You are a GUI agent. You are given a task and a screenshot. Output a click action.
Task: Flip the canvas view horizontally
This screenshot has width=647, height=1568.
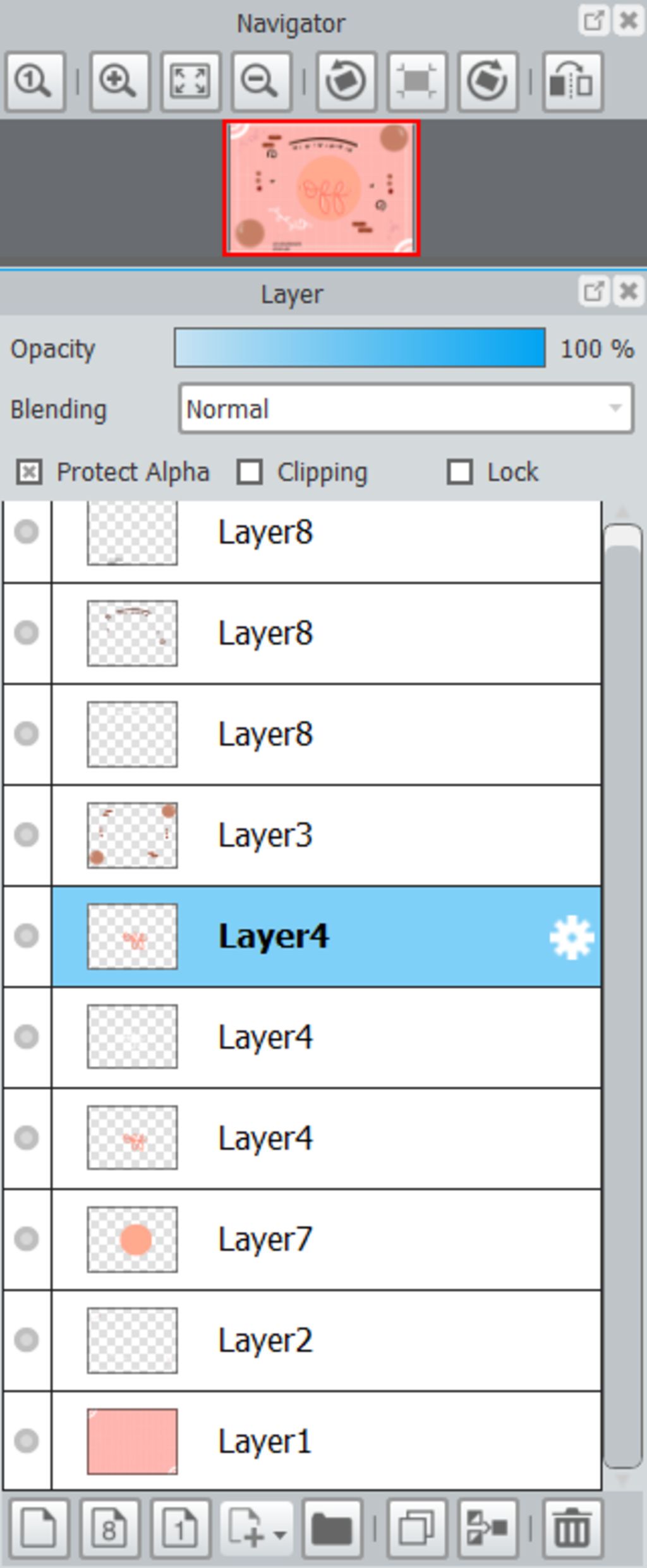point(572,82)
